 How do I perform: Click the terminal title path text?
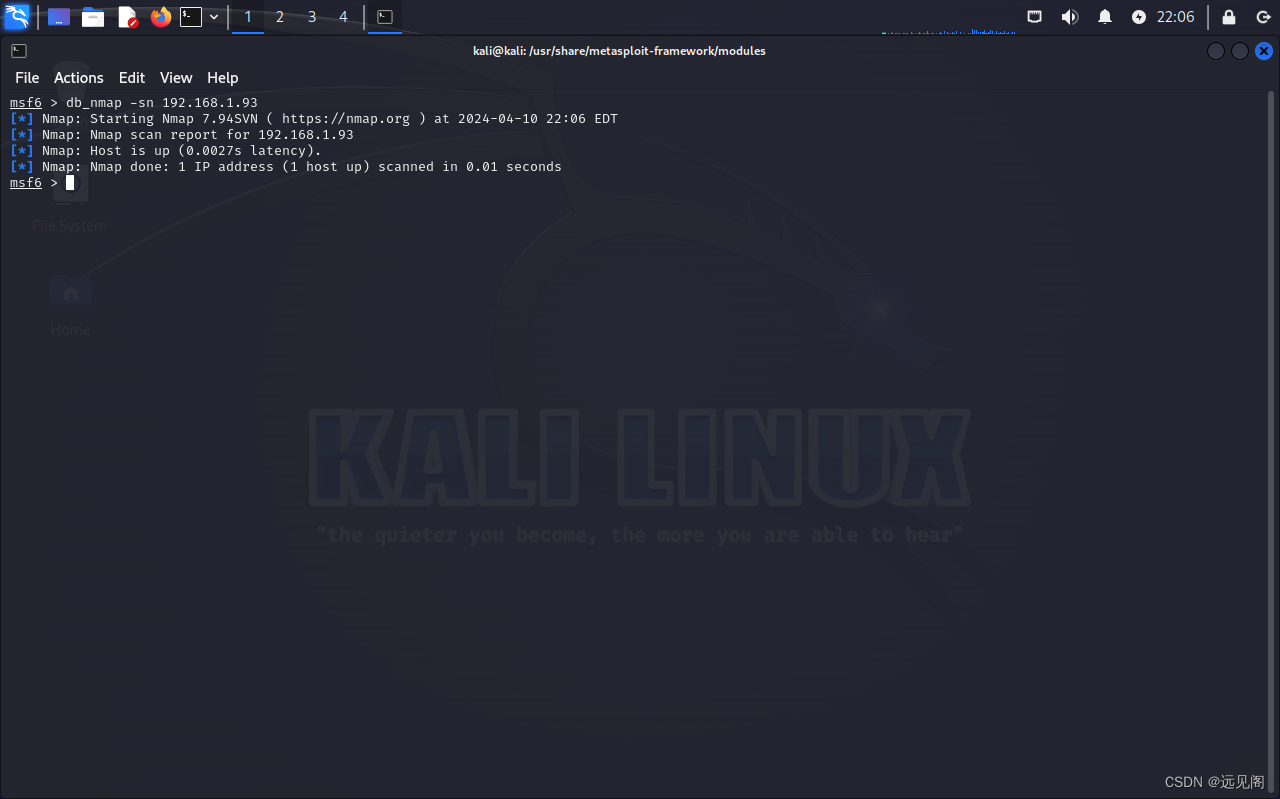tap(619, 51)
